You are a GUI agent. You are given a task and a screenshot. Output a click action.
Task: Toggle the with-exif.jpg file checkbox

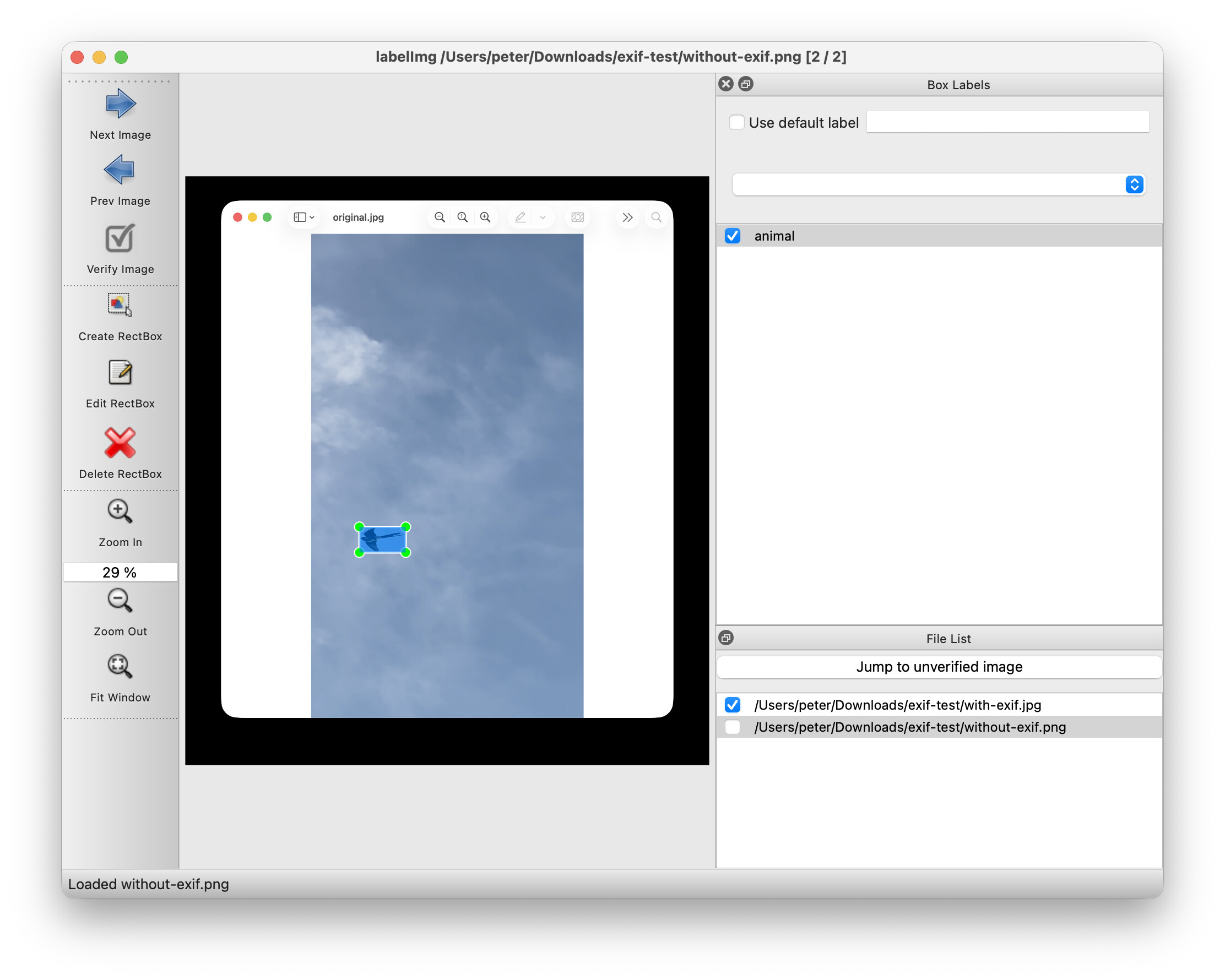coord(733,705)
